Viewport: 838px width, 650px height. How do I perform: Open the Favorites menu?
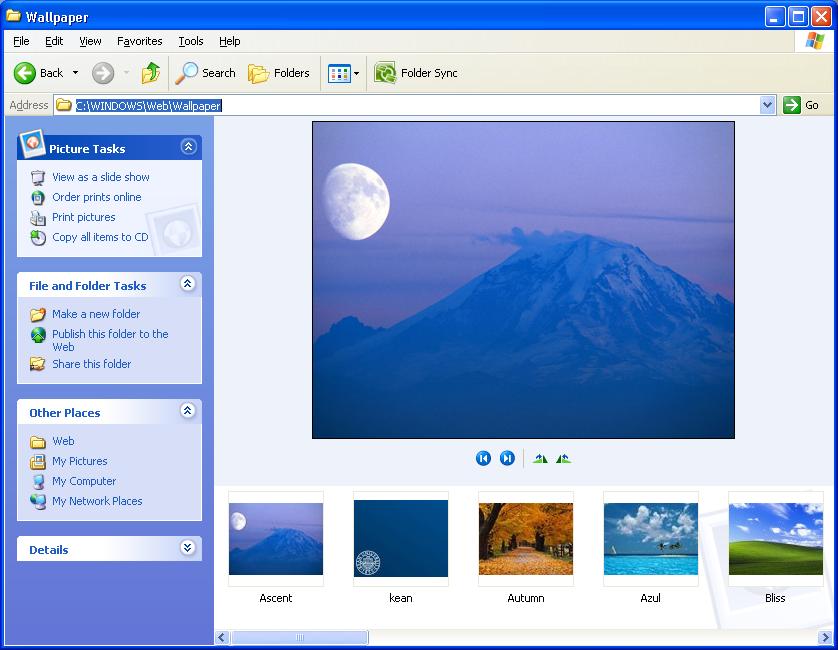(x=139, y=41)
